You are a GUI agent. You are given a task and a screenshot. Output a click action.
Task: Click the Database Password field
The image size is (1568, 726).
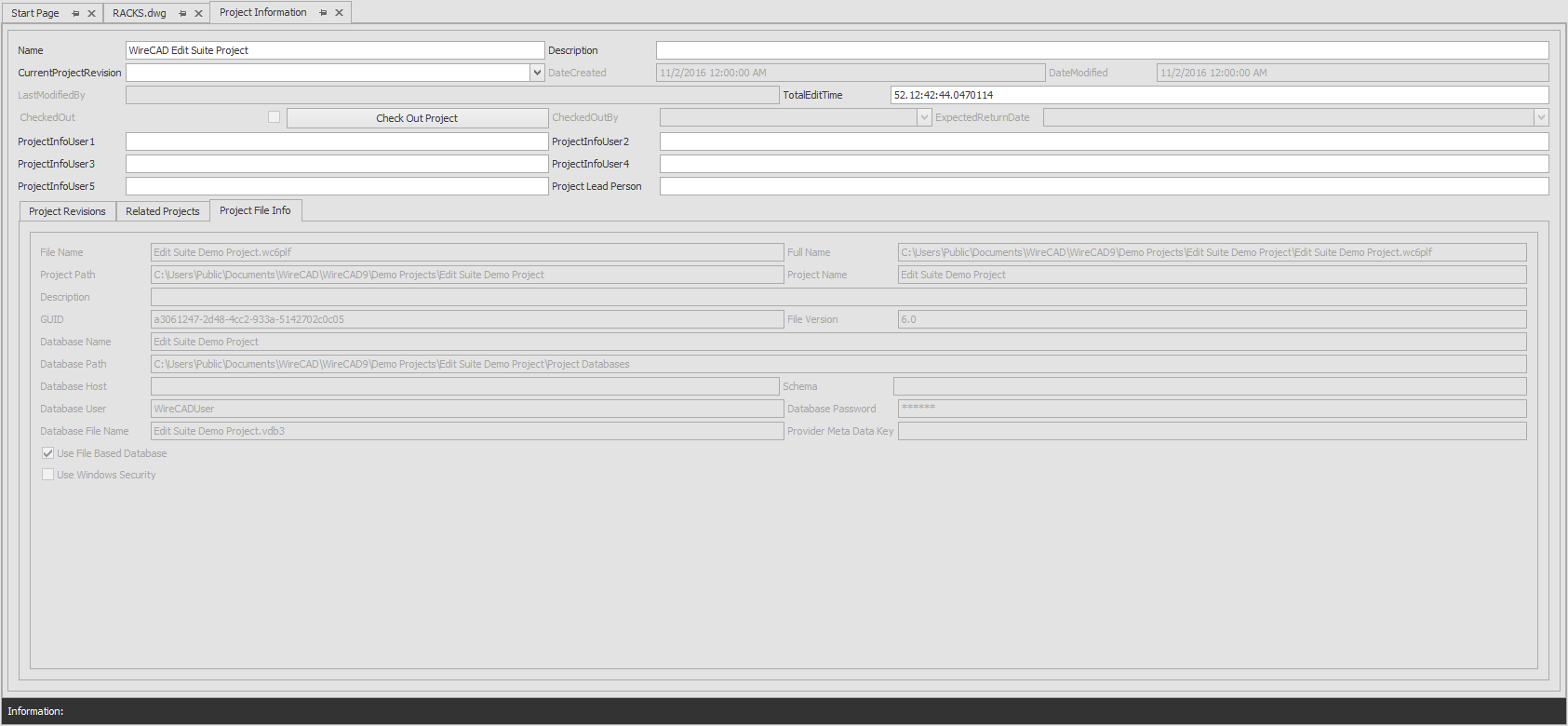(1213, 409)
